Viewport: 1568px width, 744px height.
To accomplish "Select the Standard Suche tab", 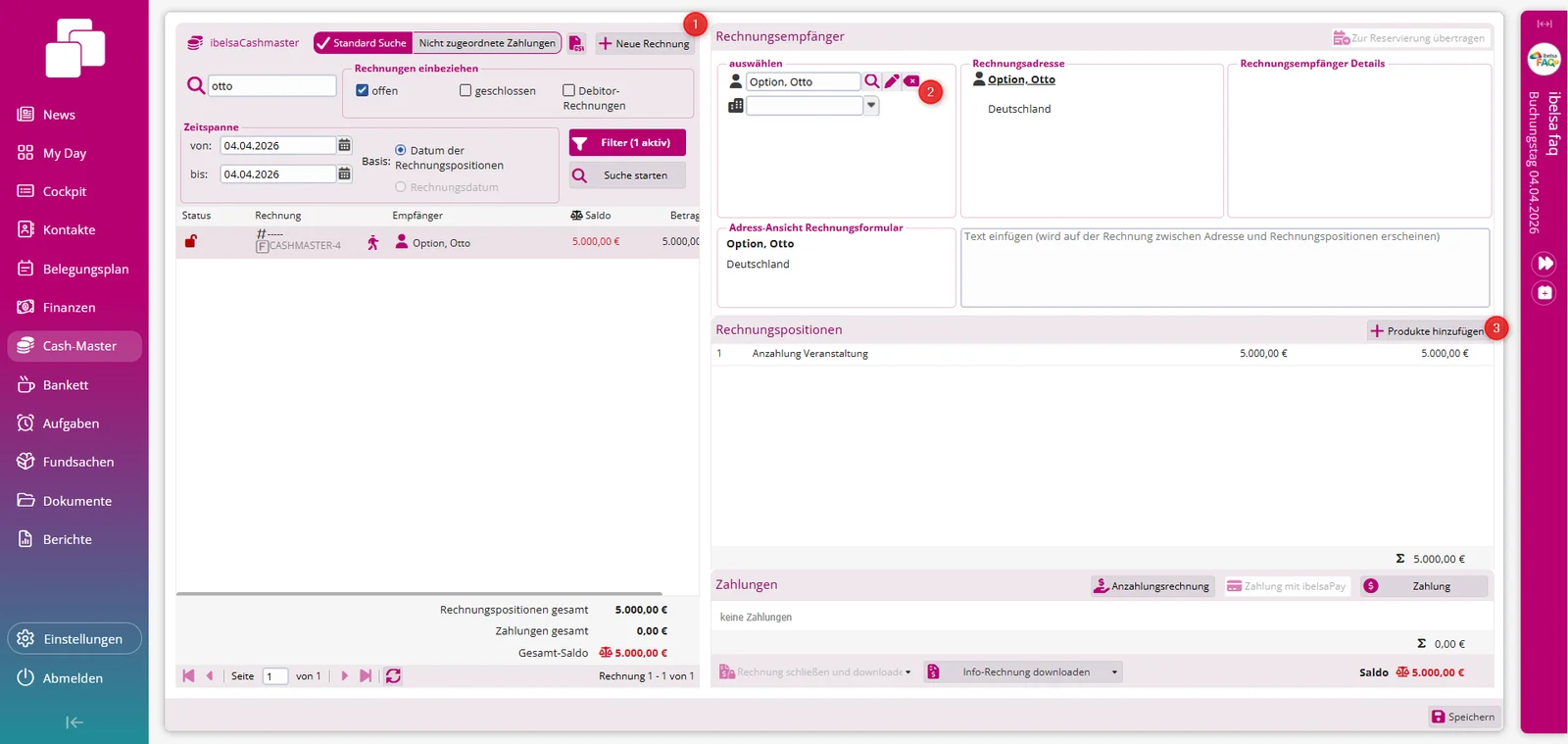I will point(363,43).
